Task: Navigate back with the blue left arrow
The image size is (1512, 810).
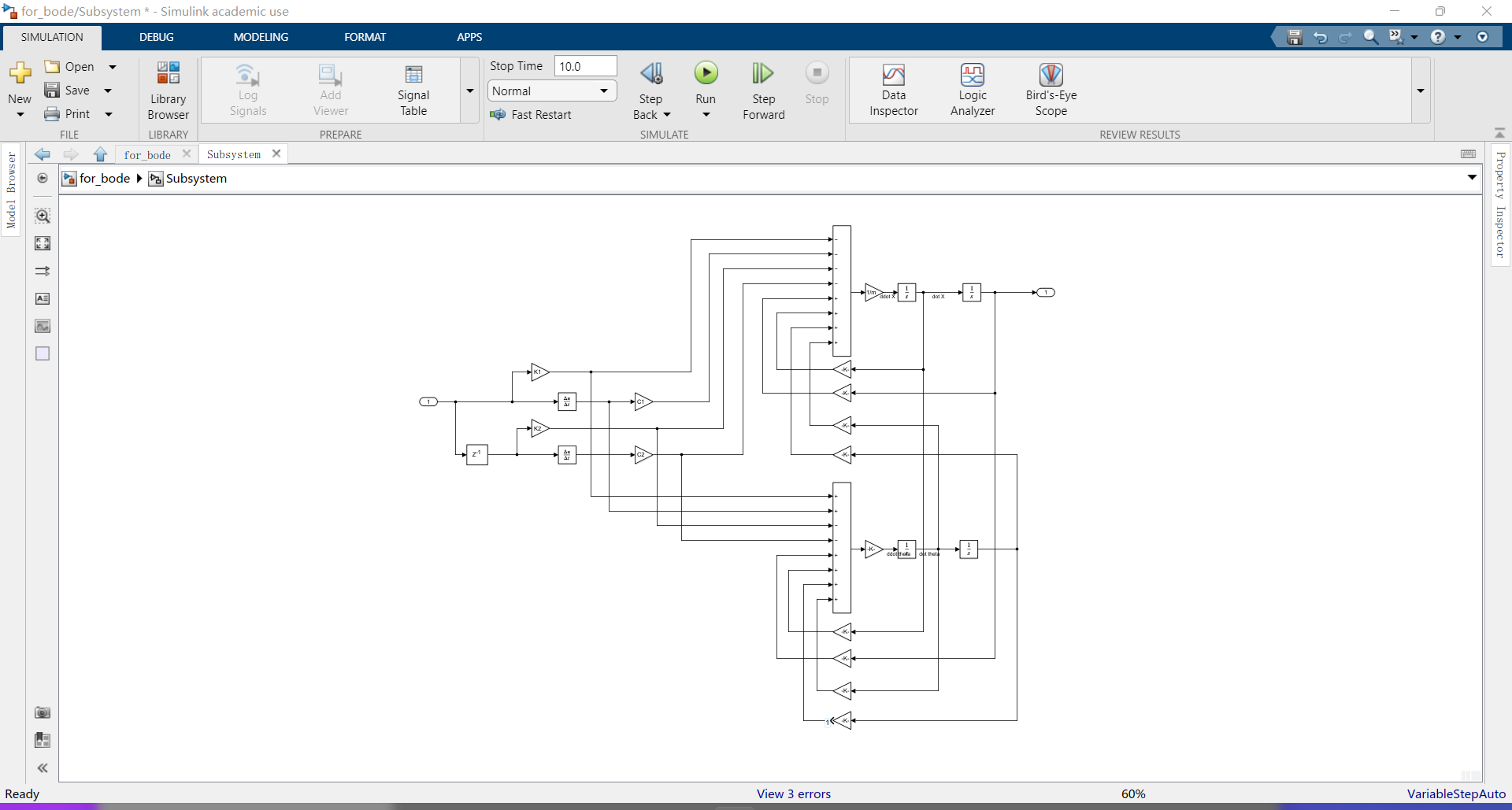Action: pos(43,154)
